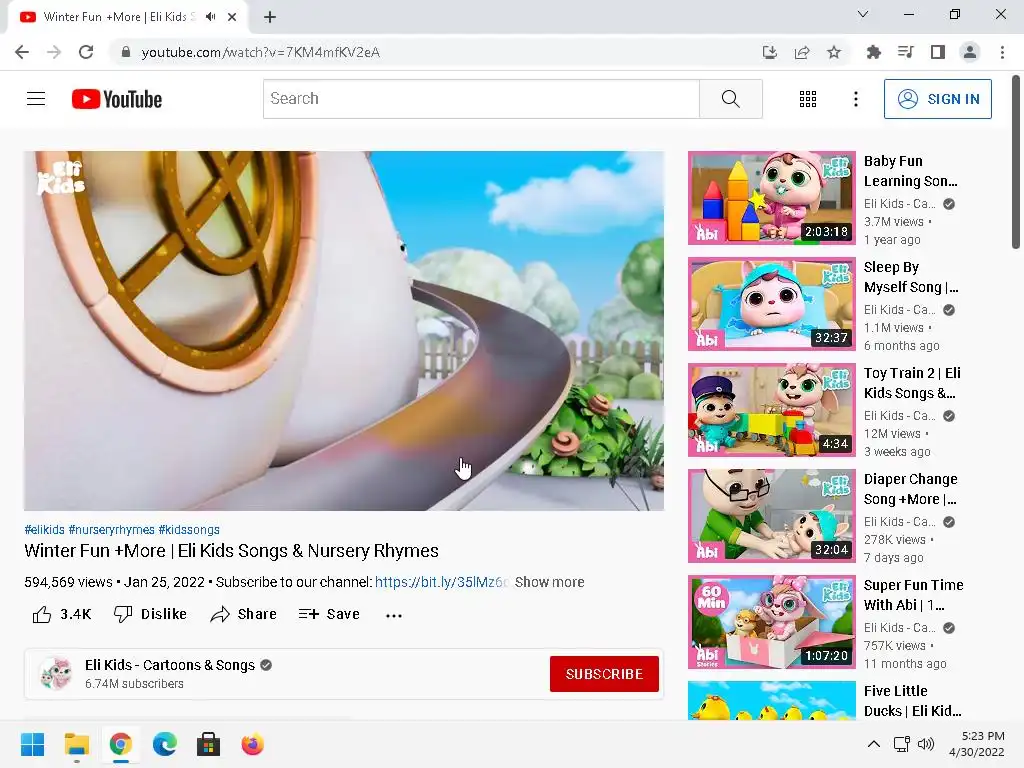Open more actions ellipsis under video

[394, 615]
